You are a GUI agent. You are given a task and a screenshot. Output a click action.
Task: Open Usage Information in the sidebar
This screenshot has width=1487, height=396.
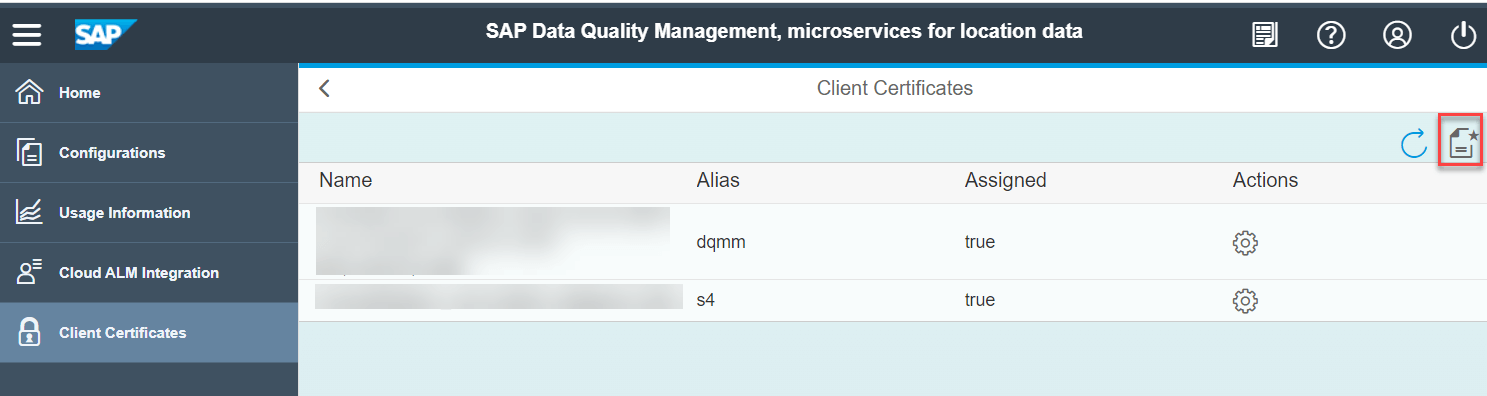(x=149, y=213)
